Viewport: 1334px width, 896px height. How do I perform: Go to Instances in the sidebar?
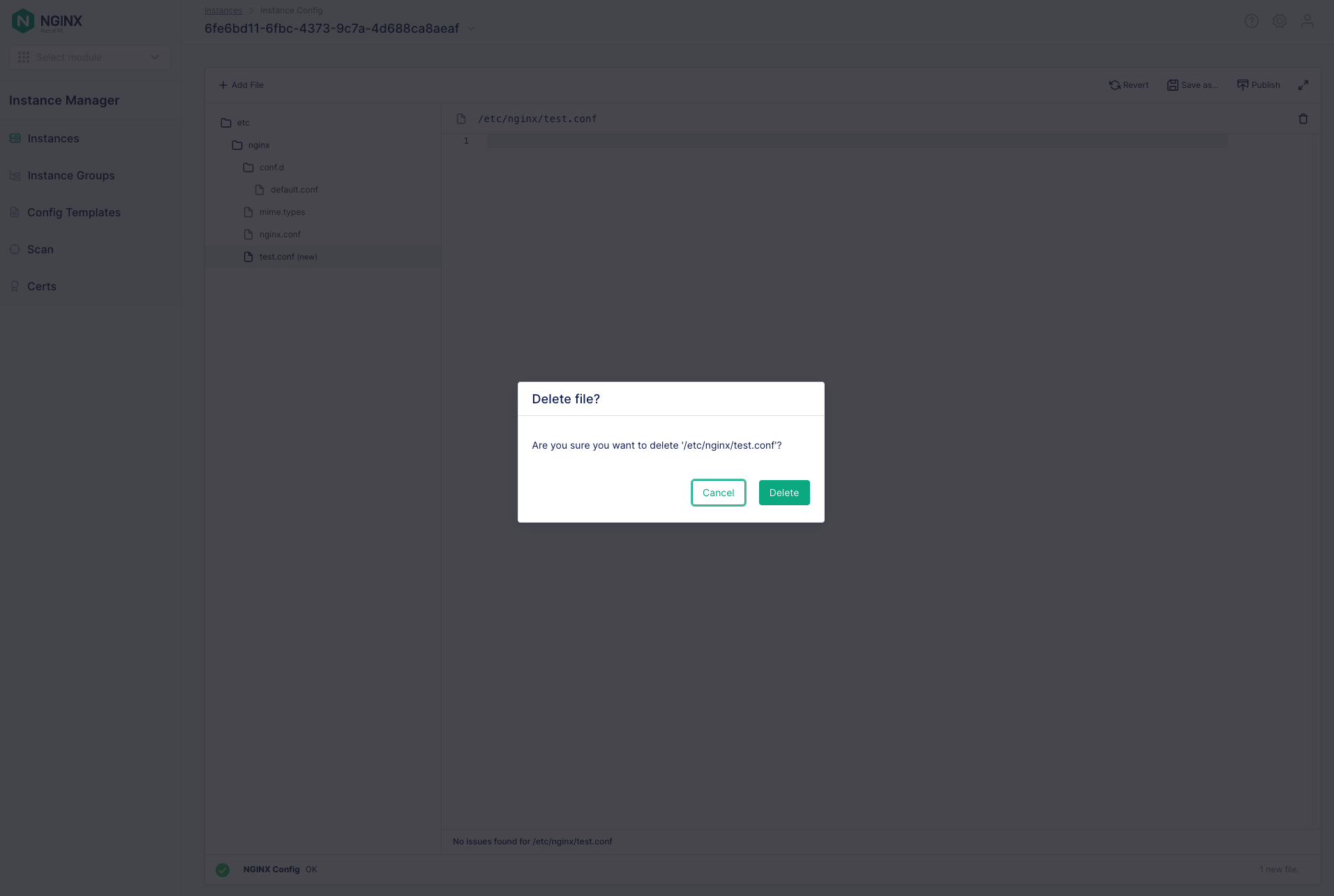(x=53, y=138)
